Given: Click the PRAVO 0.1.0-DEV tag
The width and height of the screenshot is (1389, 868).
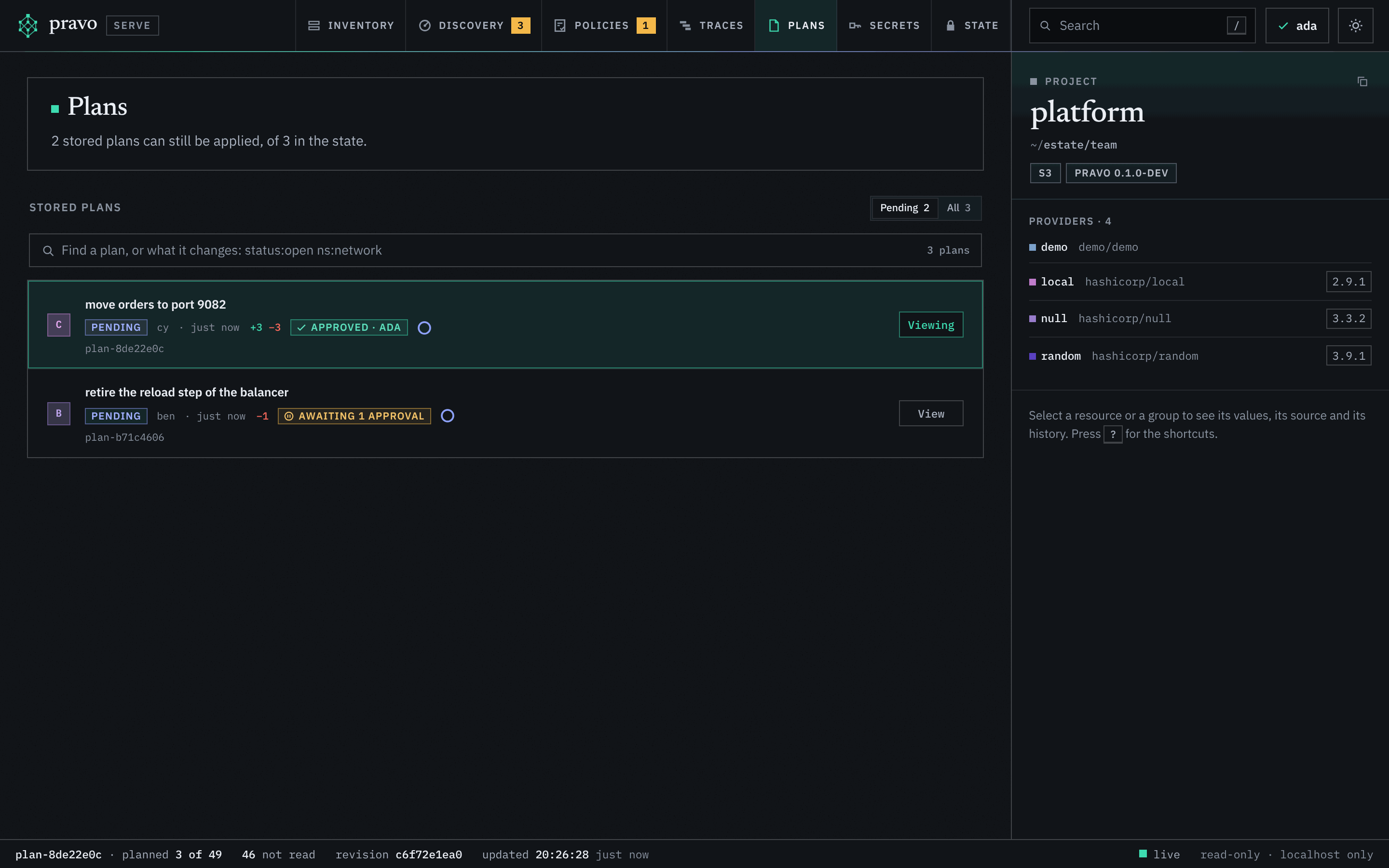Looking at the screenshot, I should pos(1121,174).
